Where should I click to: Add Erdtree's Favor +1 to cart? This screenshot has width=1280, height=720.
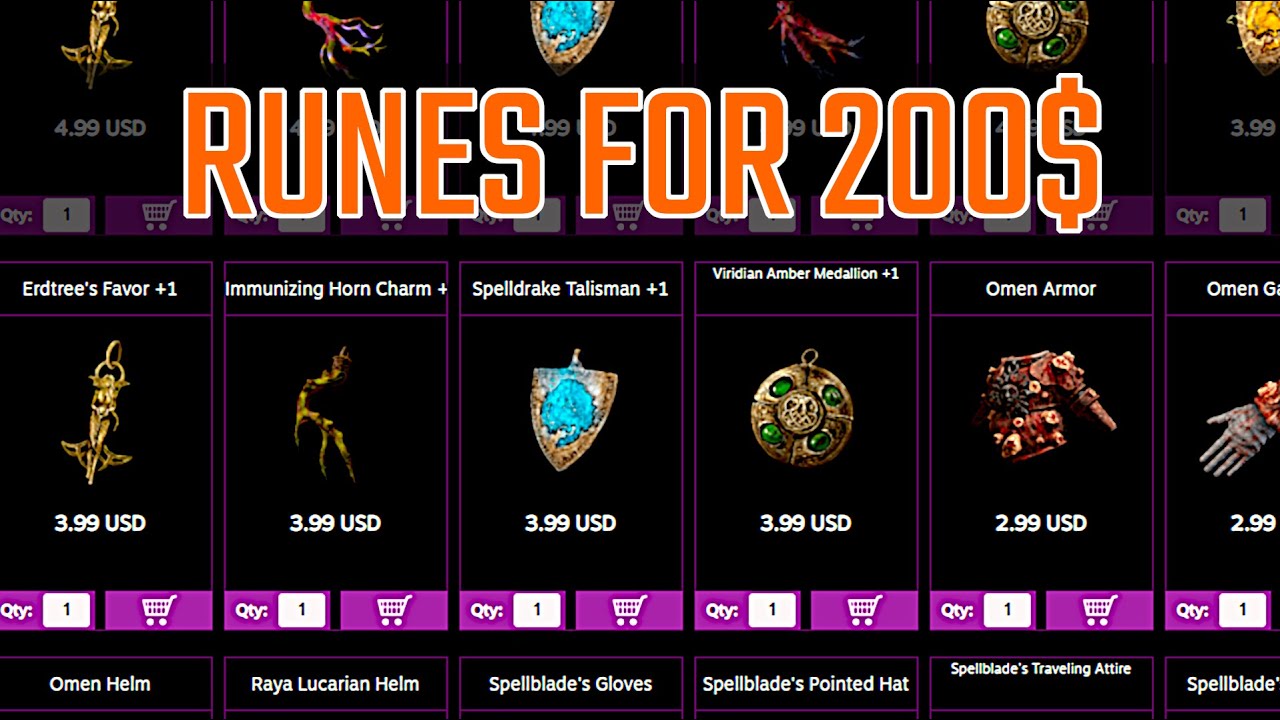[x=159, y=610]
